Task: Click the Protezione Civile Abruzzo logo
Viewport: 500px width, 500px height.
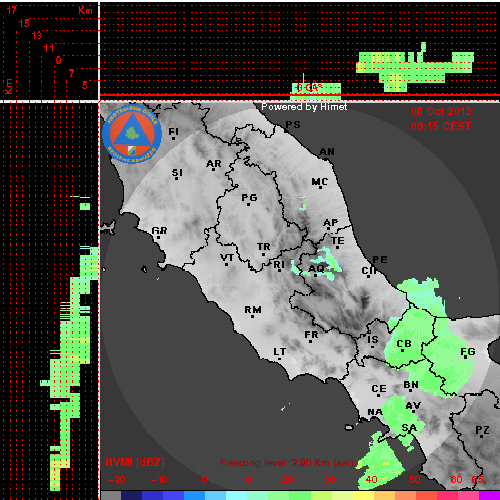Action: pos(132,134)
